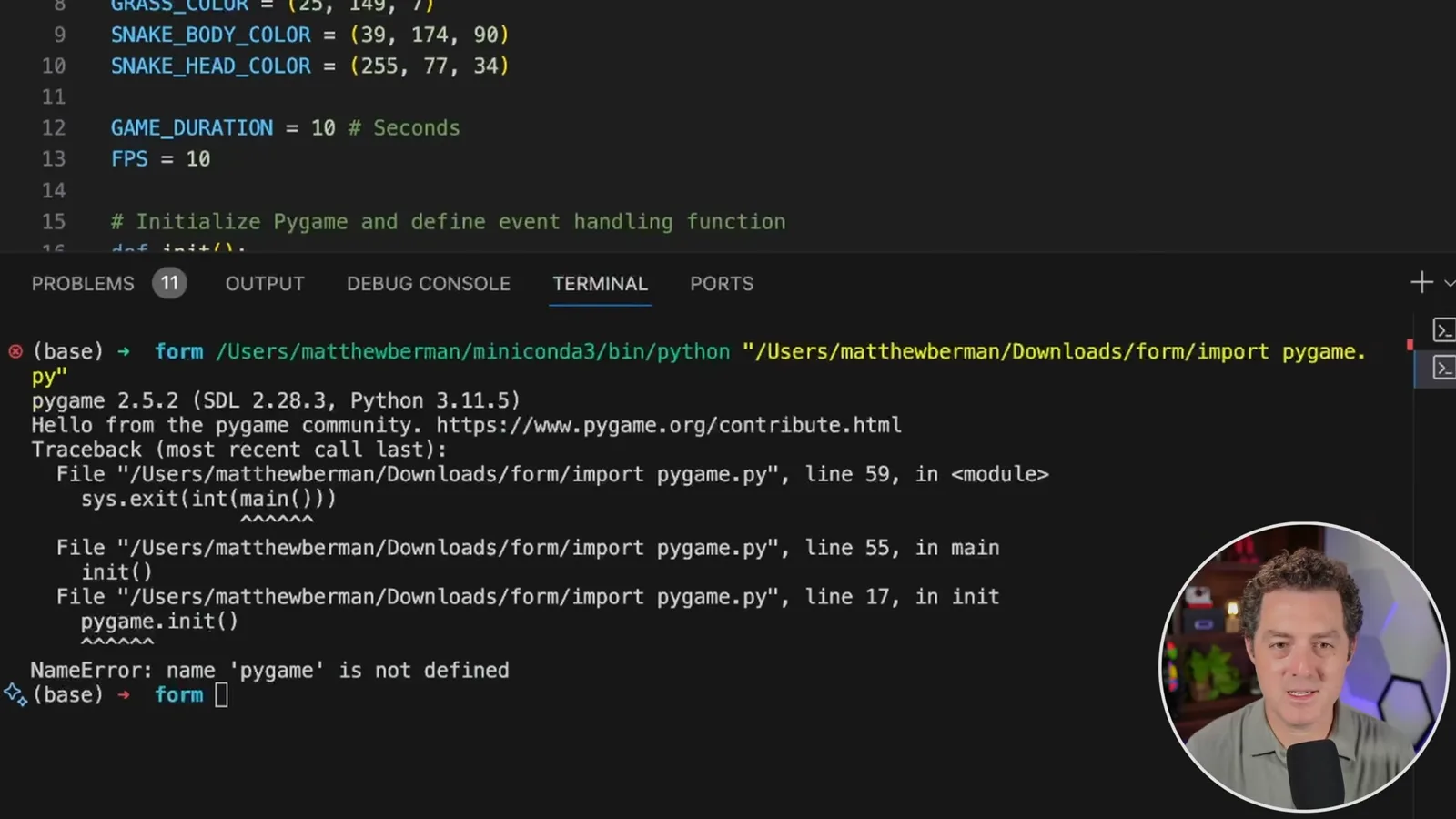The width and height of the screenshot is (1456, 819).
Task: Click the sparkle suggestion icon at prompt
Action: pos(15,695)
